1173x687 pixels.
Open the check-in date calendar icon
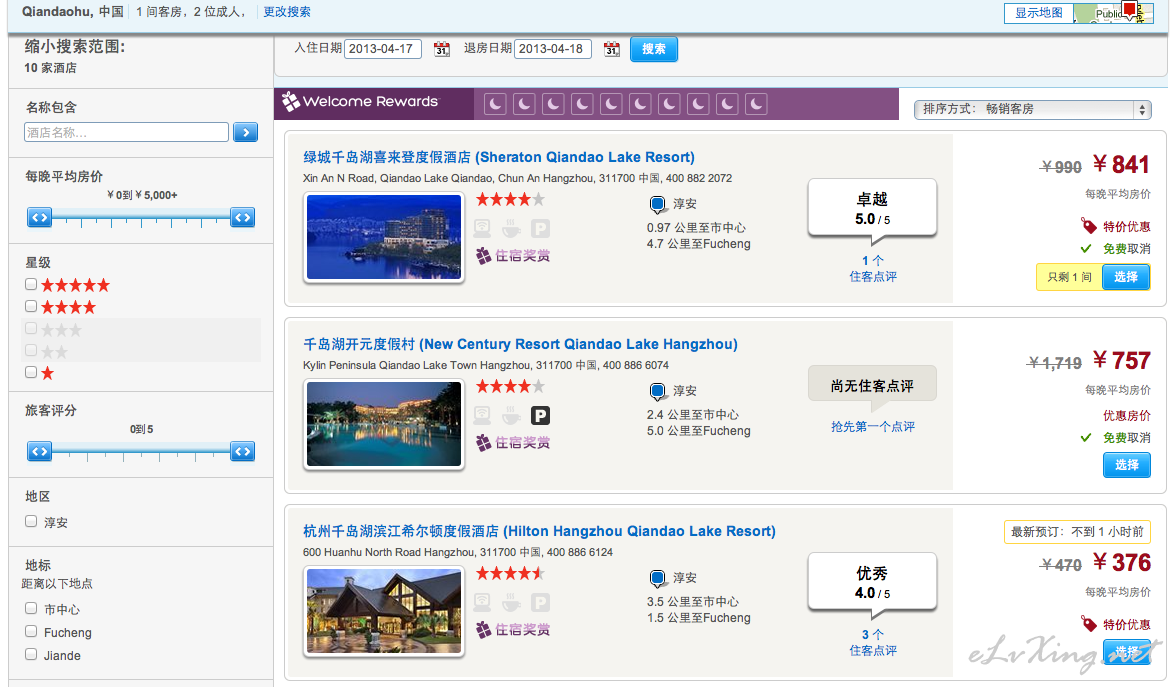[x=442, y=49]
